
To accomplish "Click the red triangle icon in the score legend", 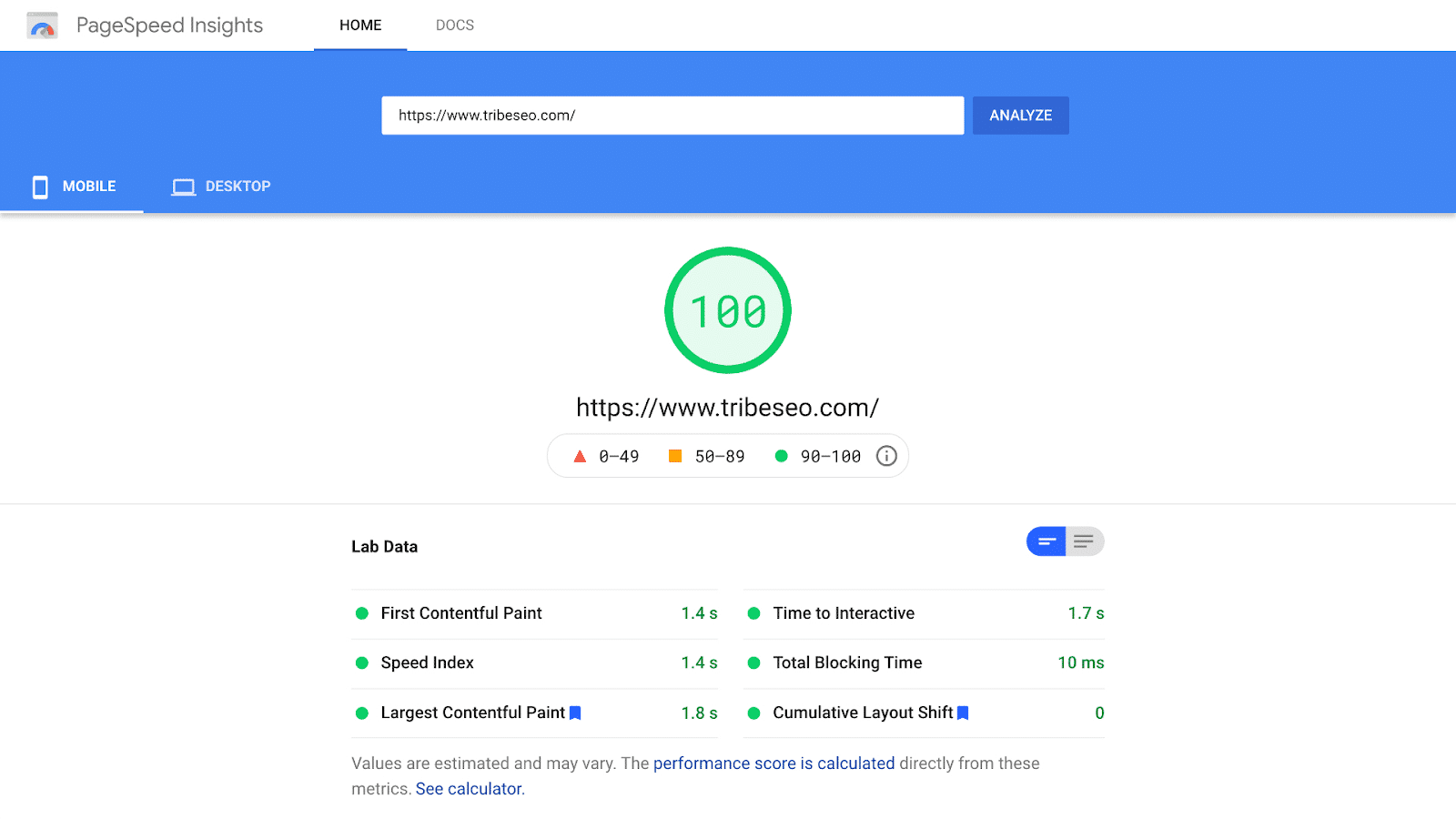I will [581, 455].
